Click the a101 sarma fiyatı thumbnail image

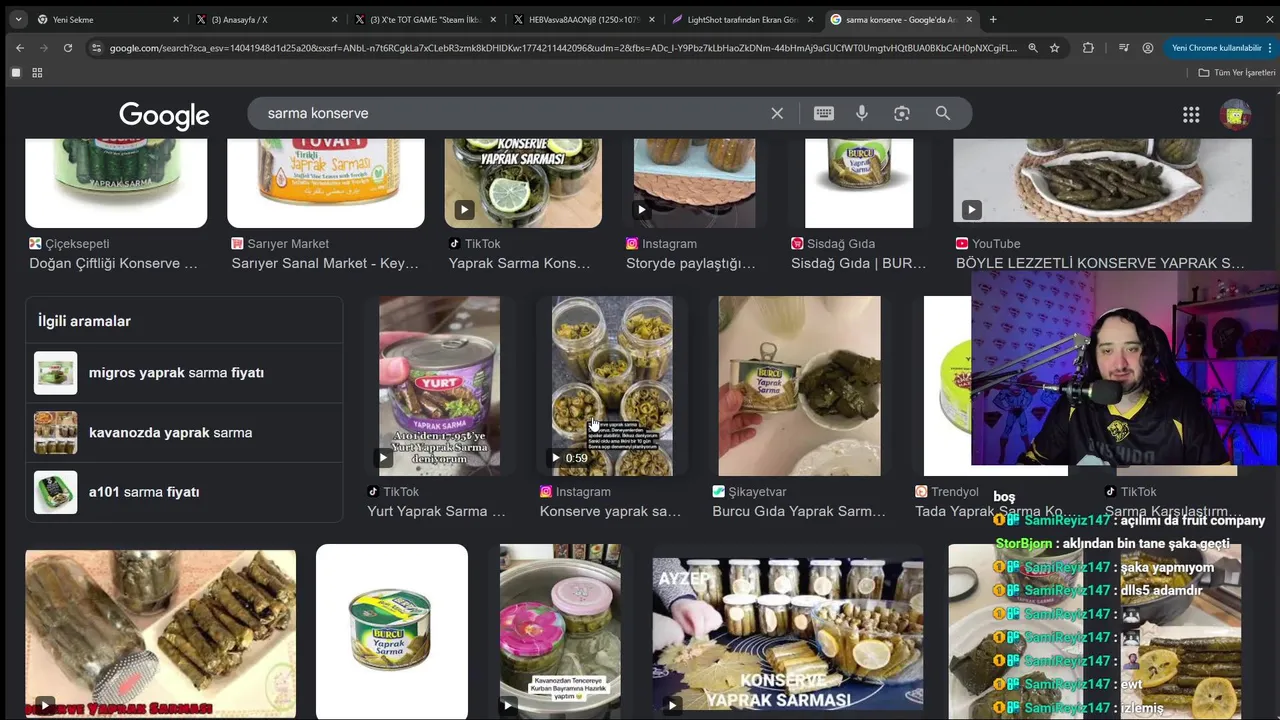tap(55, 492)
